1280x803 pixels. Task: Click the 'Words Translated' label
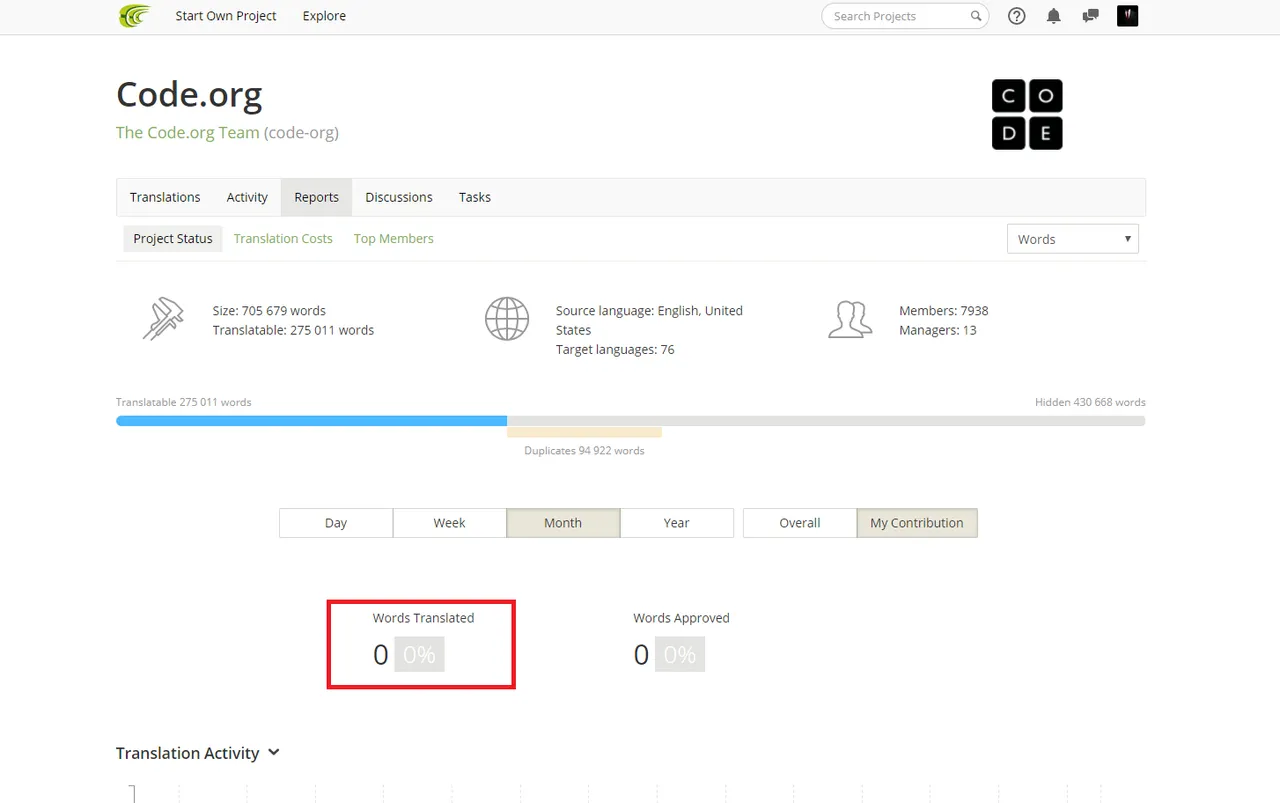coord(423,618)
